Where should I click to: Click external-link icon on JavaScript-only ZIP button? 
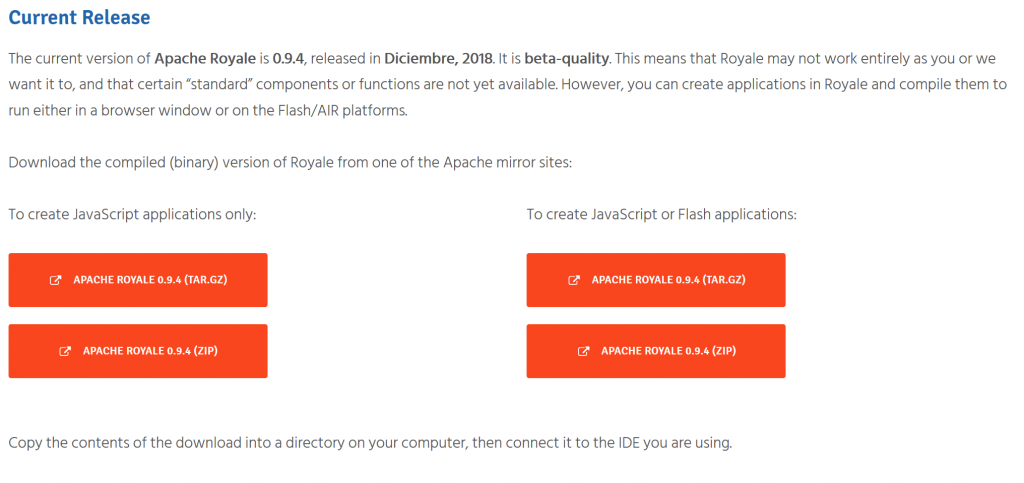pos(66,351)
